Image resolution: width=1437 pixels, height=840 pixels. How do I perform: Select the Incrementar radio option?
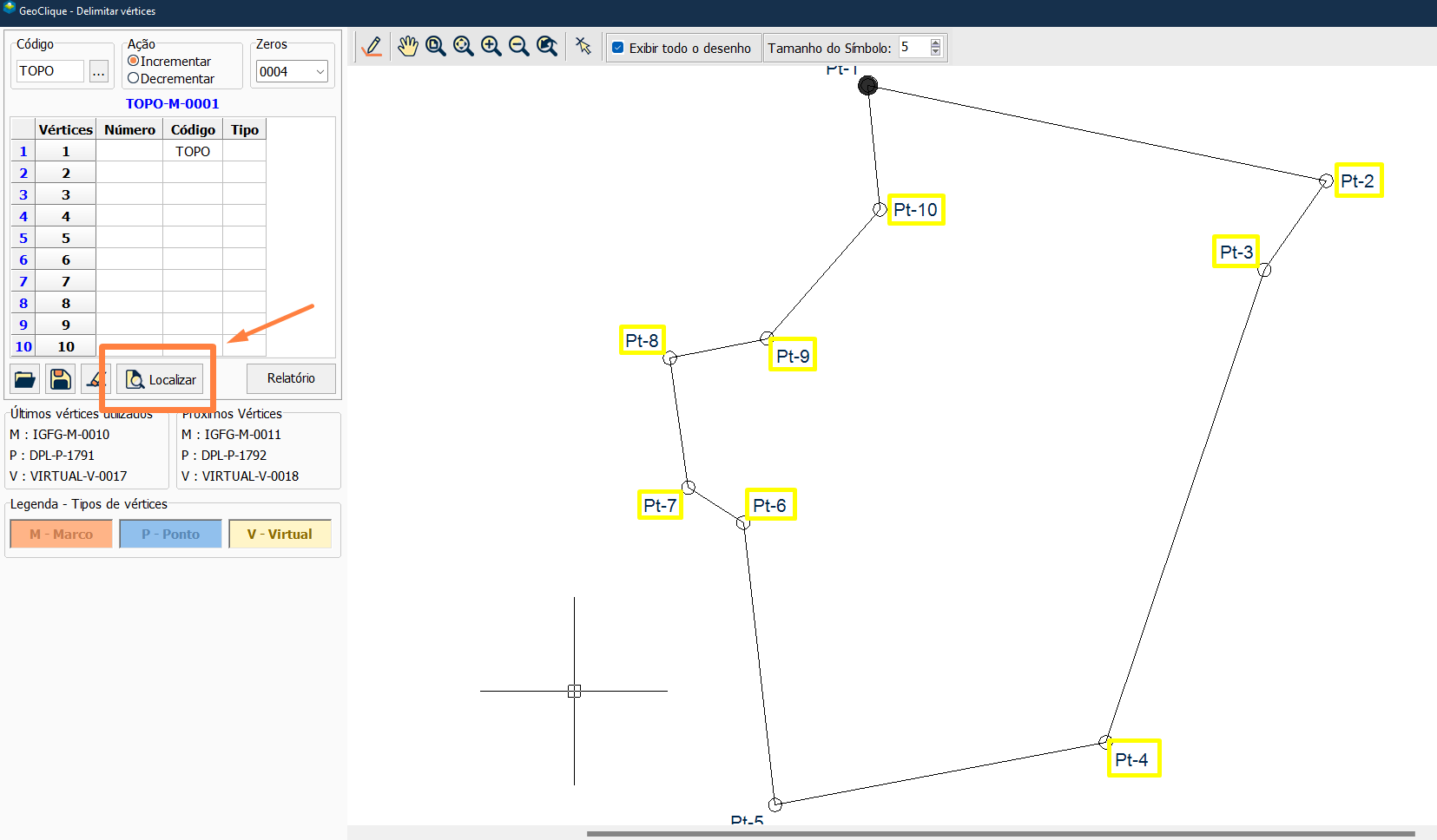134,61
